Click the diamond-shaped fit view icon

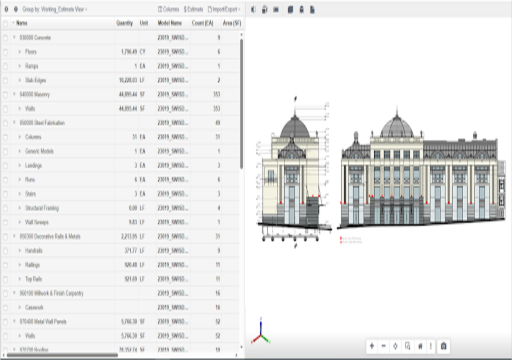tap(395, 346)
